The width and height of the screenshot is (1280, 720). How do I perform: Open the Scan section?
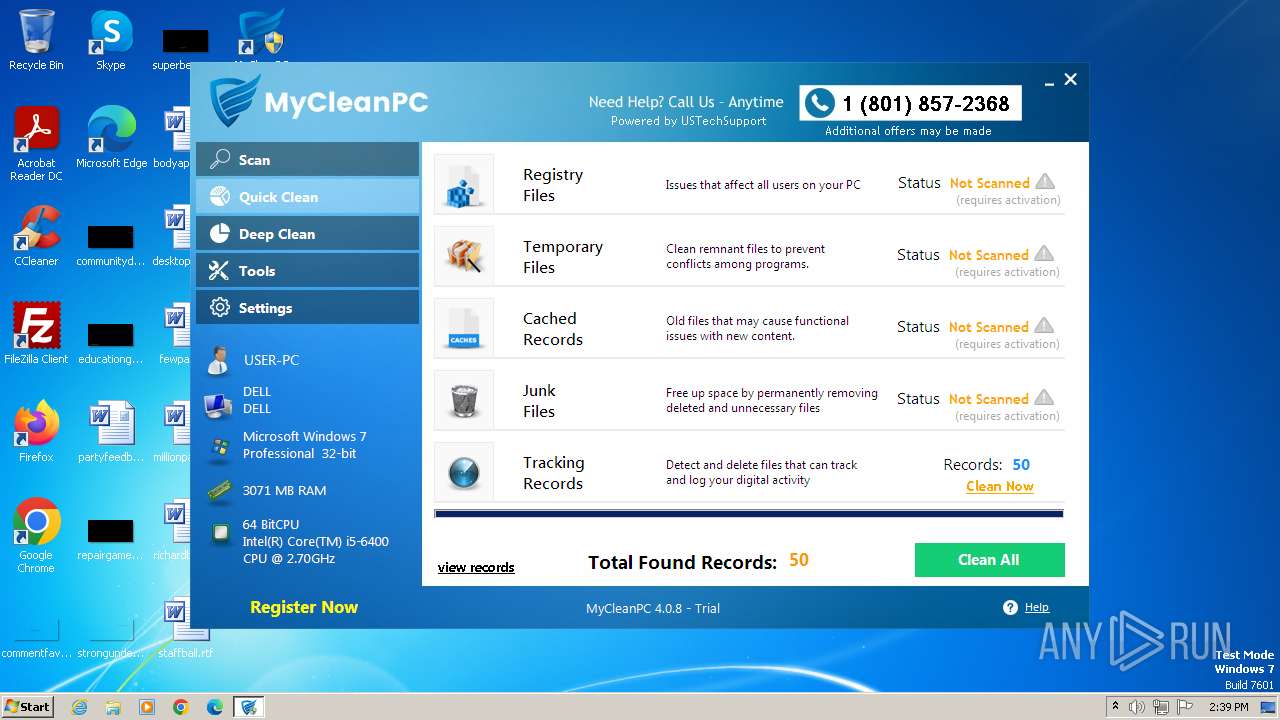(307, 160)
